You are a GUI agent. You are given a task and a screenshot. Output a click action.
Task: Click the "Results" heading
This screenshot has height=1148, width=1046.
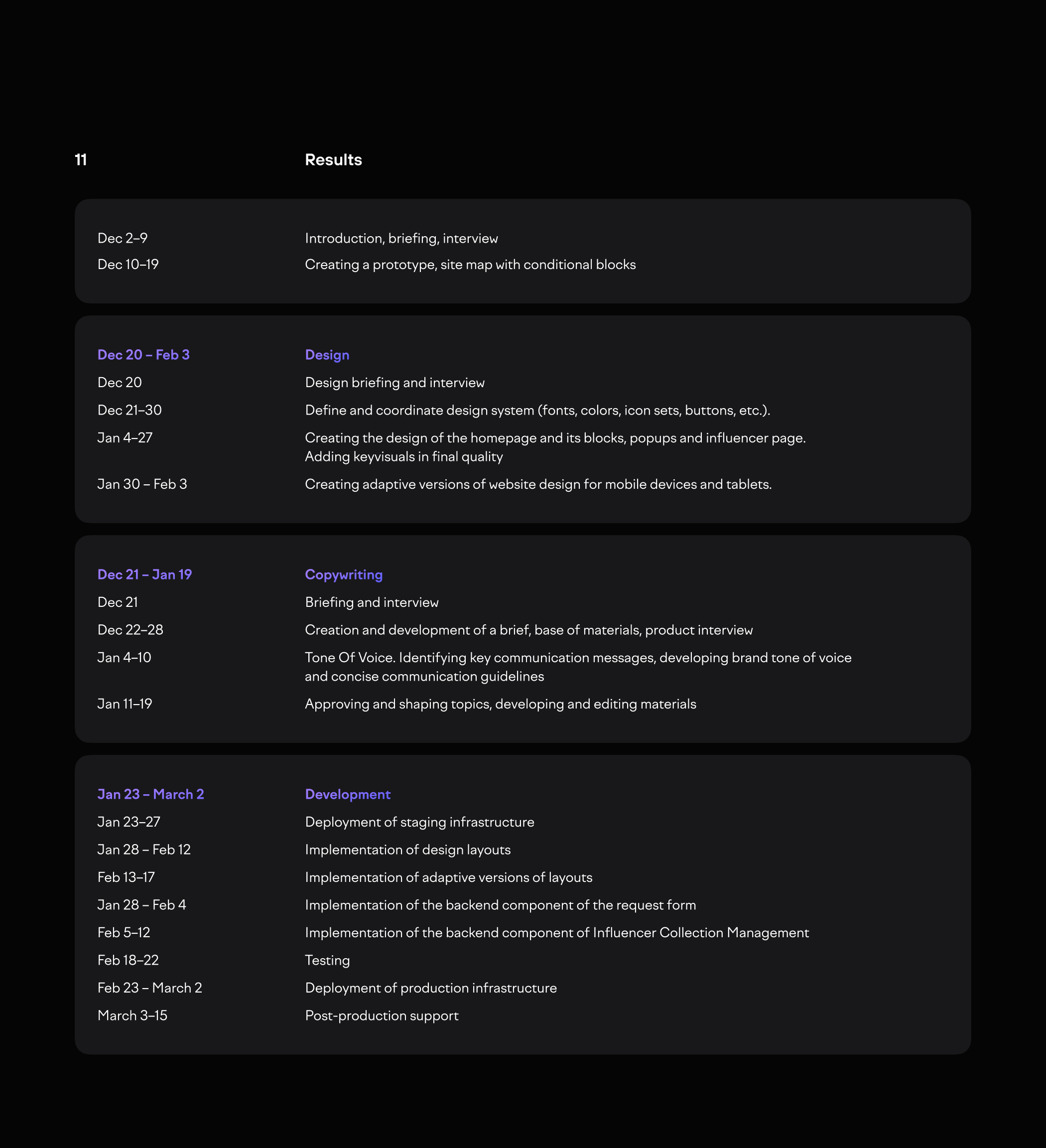coord(333,160)
